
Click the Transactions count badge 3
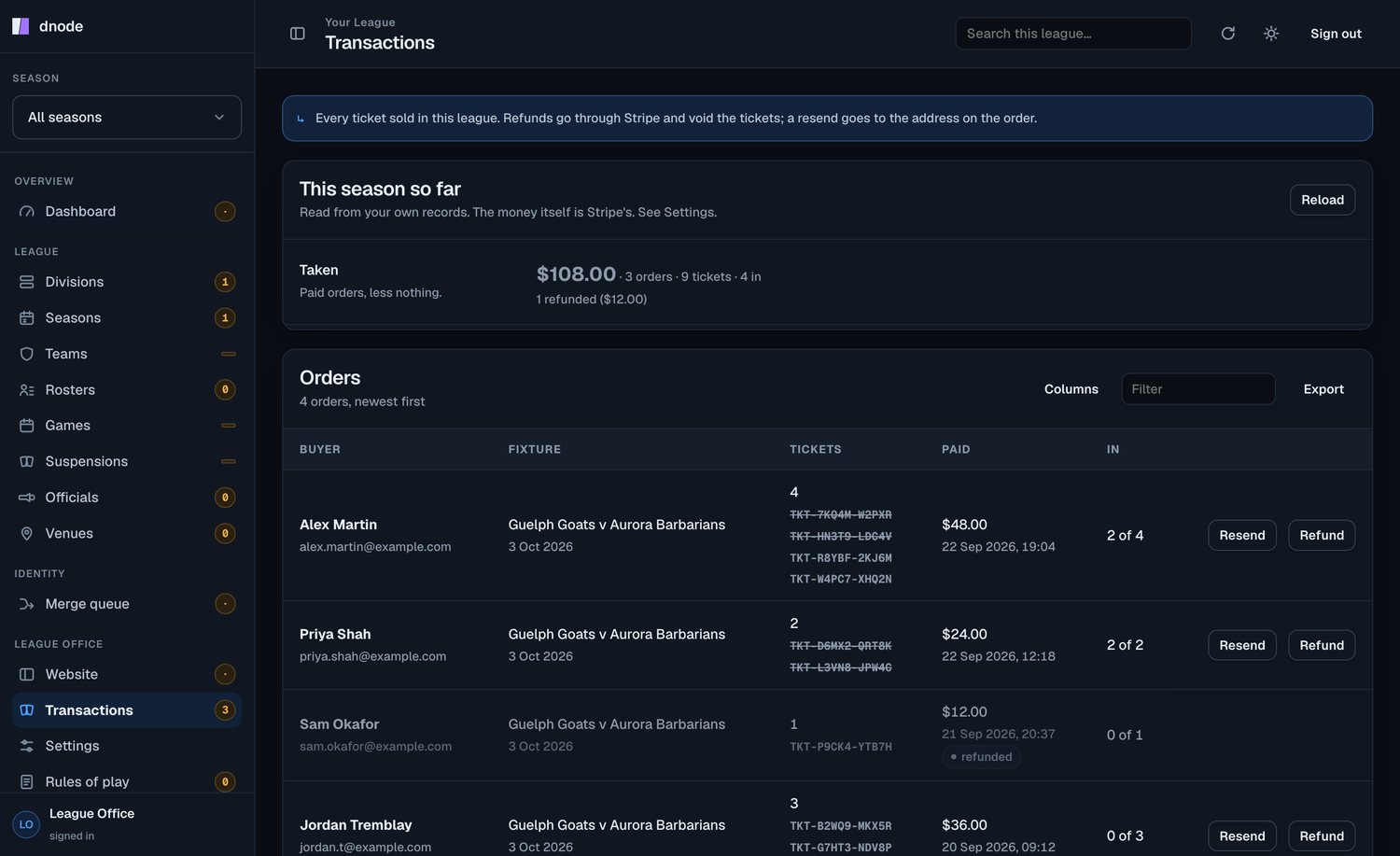[225, 710]
